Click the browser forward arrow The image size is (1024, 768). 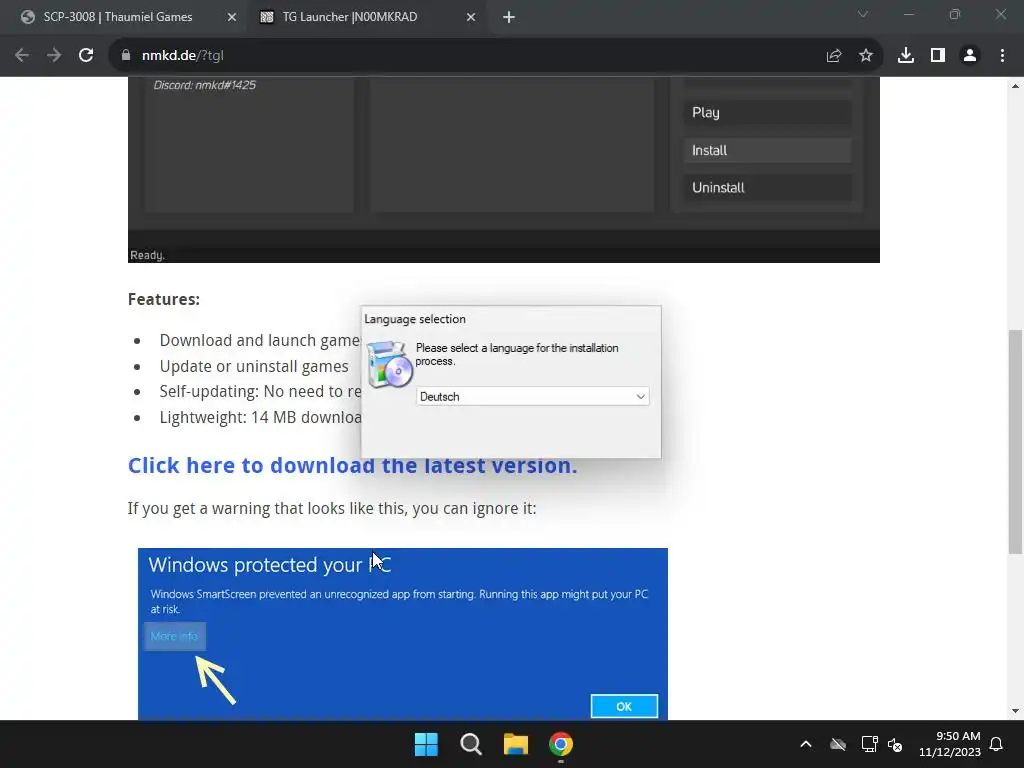pyautogui.click(x=54, y=56)
